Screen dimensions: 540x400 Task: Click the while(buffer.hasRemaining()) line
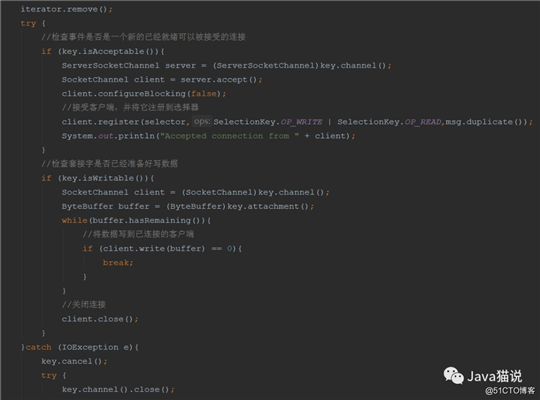point(136,220)
